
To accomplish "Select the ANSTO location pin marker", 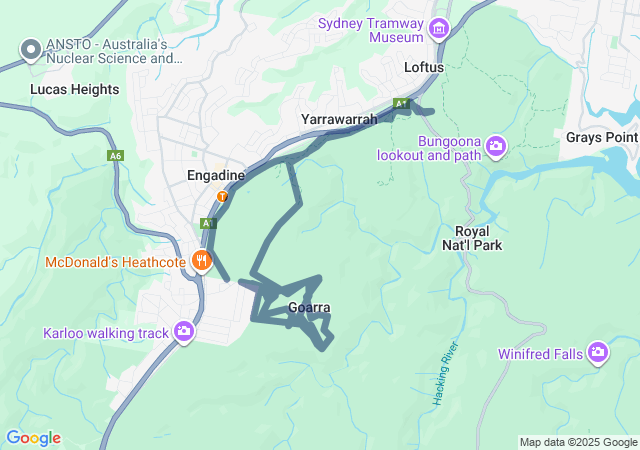I will 31,50.
